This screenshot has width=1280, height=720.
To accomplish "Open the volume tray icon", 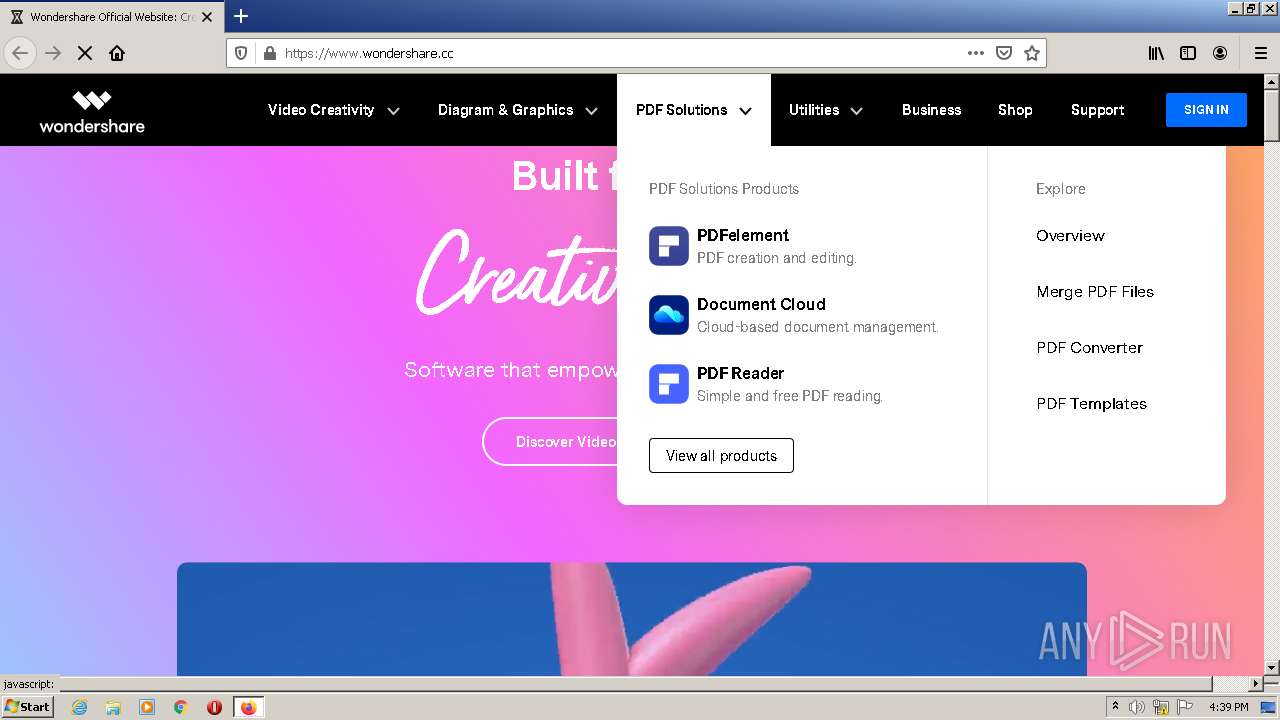I will [x=1137, y=707].
